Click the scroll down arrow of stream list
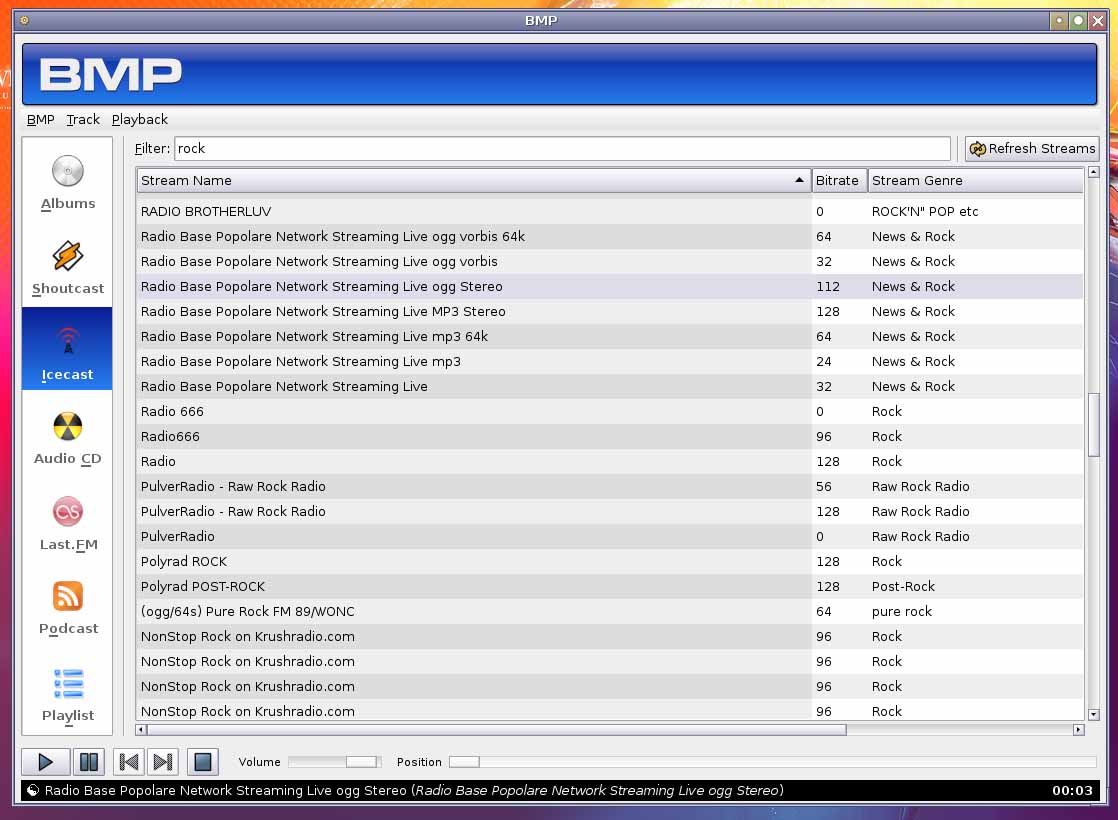 (x=1093, y=714)
